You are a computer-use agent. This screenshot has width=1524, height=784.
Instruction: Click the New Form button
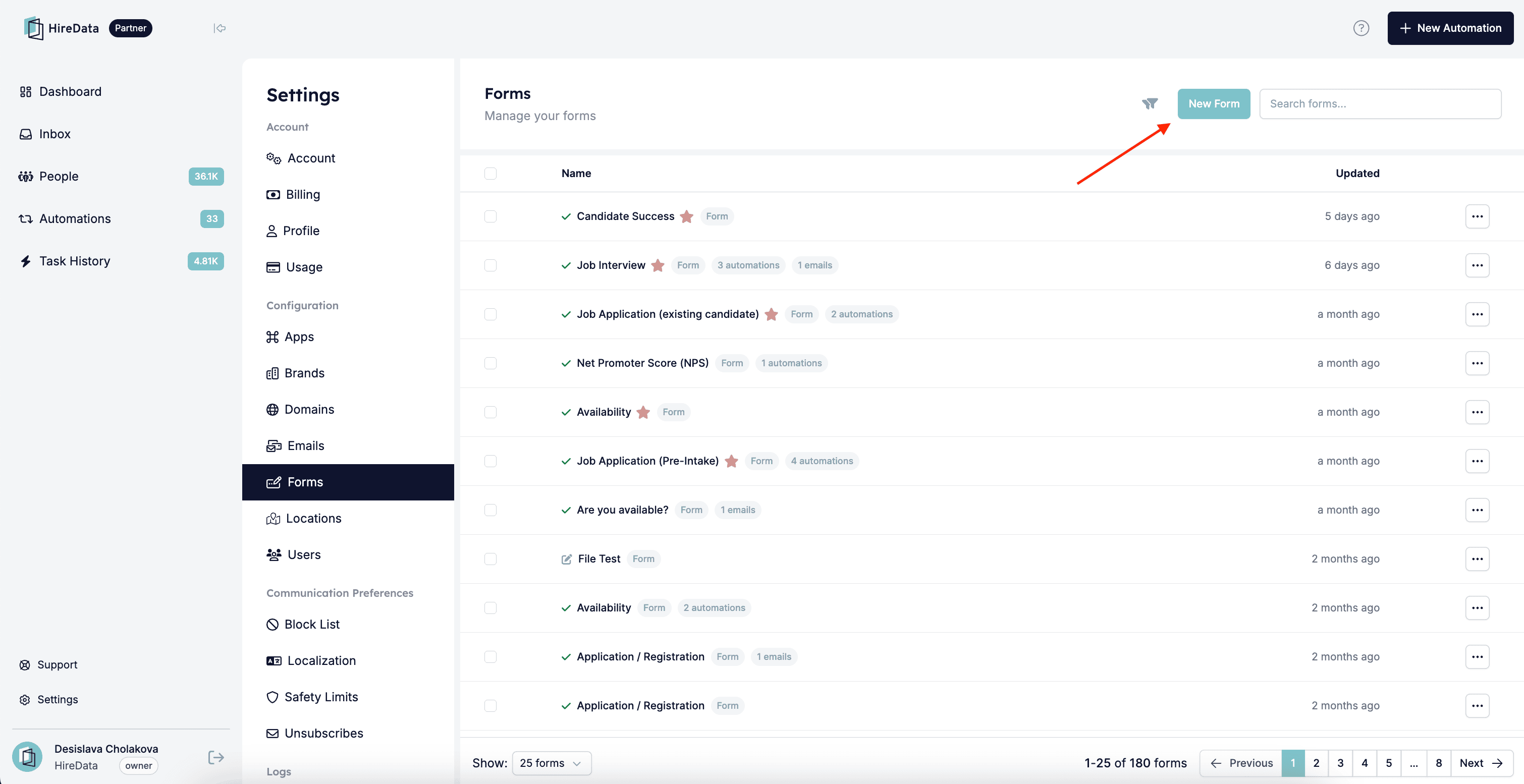pyautogui.click(x=1214, y=103)
